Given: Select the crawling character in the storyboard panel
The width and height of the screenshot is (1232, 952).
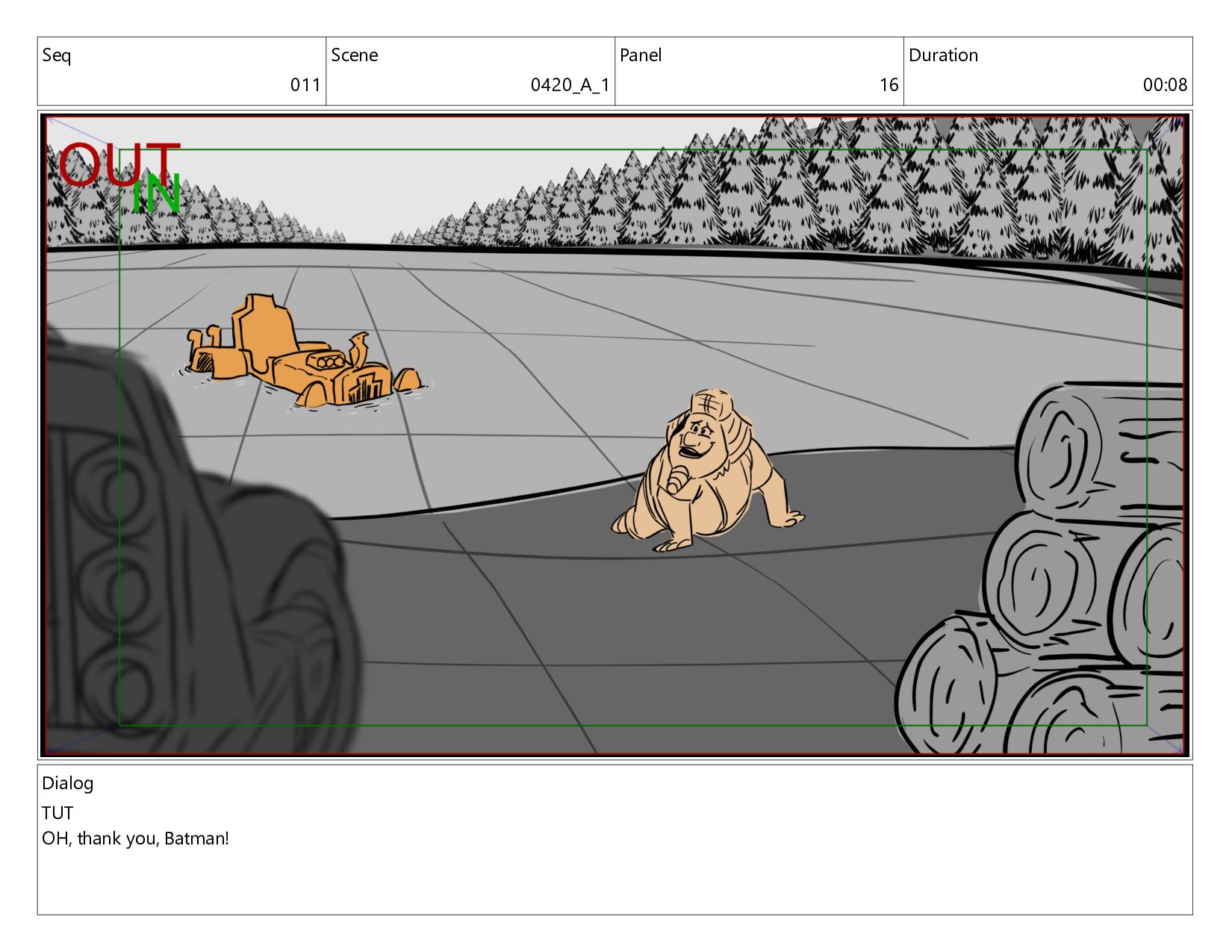Looking at the screenshot, I should point(707,470).
